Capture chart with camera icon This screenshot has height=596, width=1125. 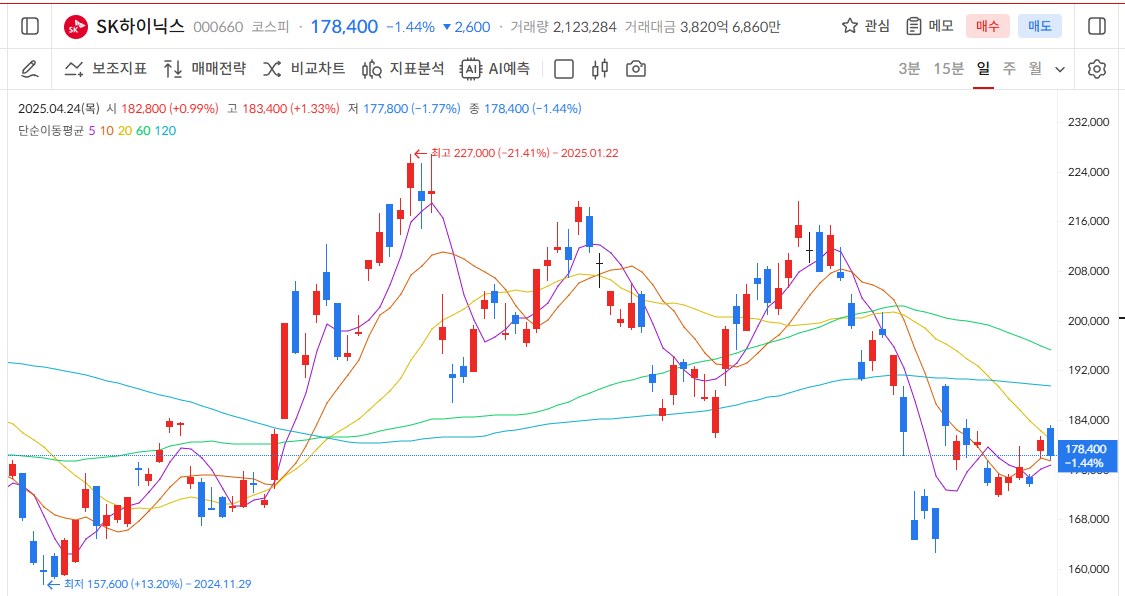(x=636, y=69)
